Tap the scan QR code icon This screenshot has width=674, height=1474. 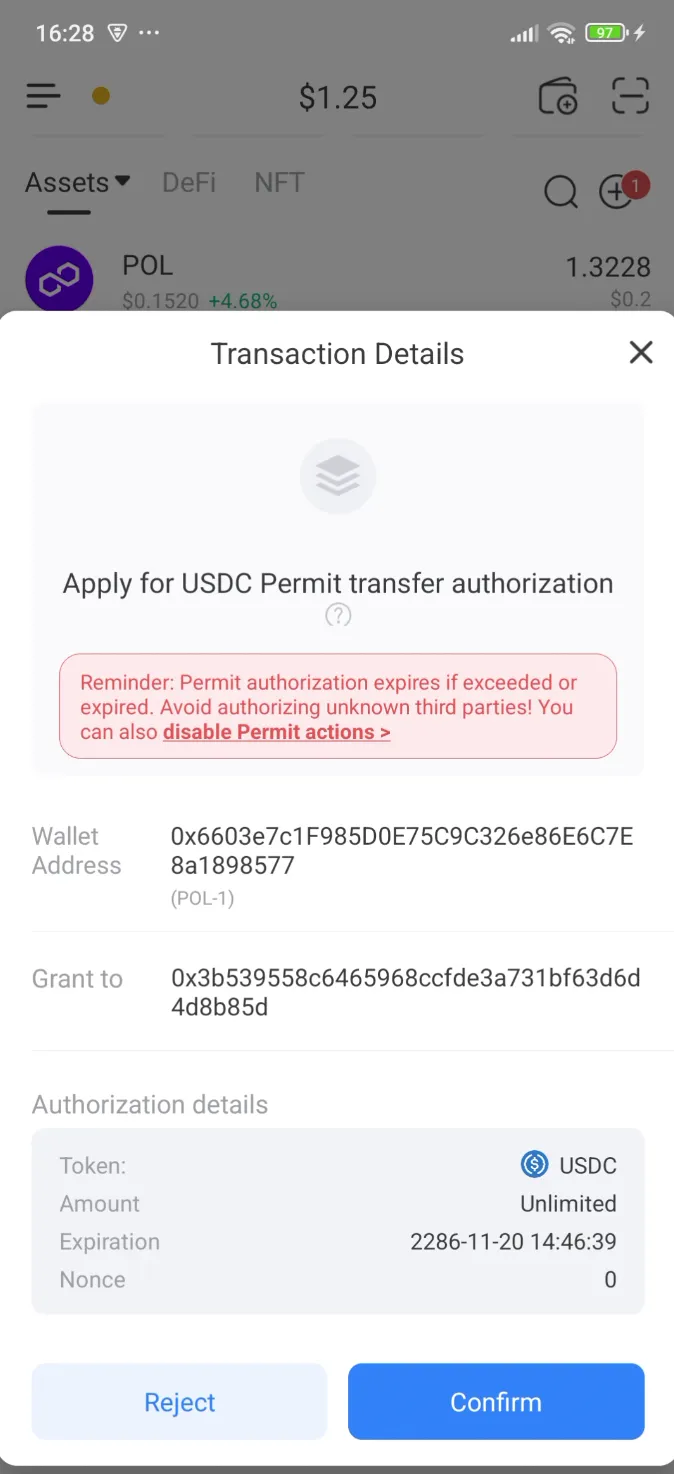click(x=630, y=95)
